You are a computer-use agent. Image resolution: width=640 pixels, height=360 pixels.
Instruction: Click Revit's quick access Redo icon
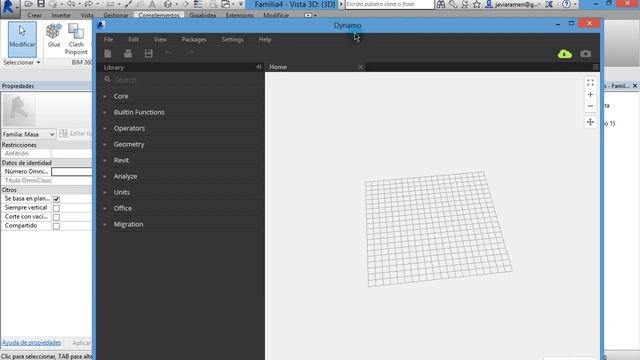[88, 4]
